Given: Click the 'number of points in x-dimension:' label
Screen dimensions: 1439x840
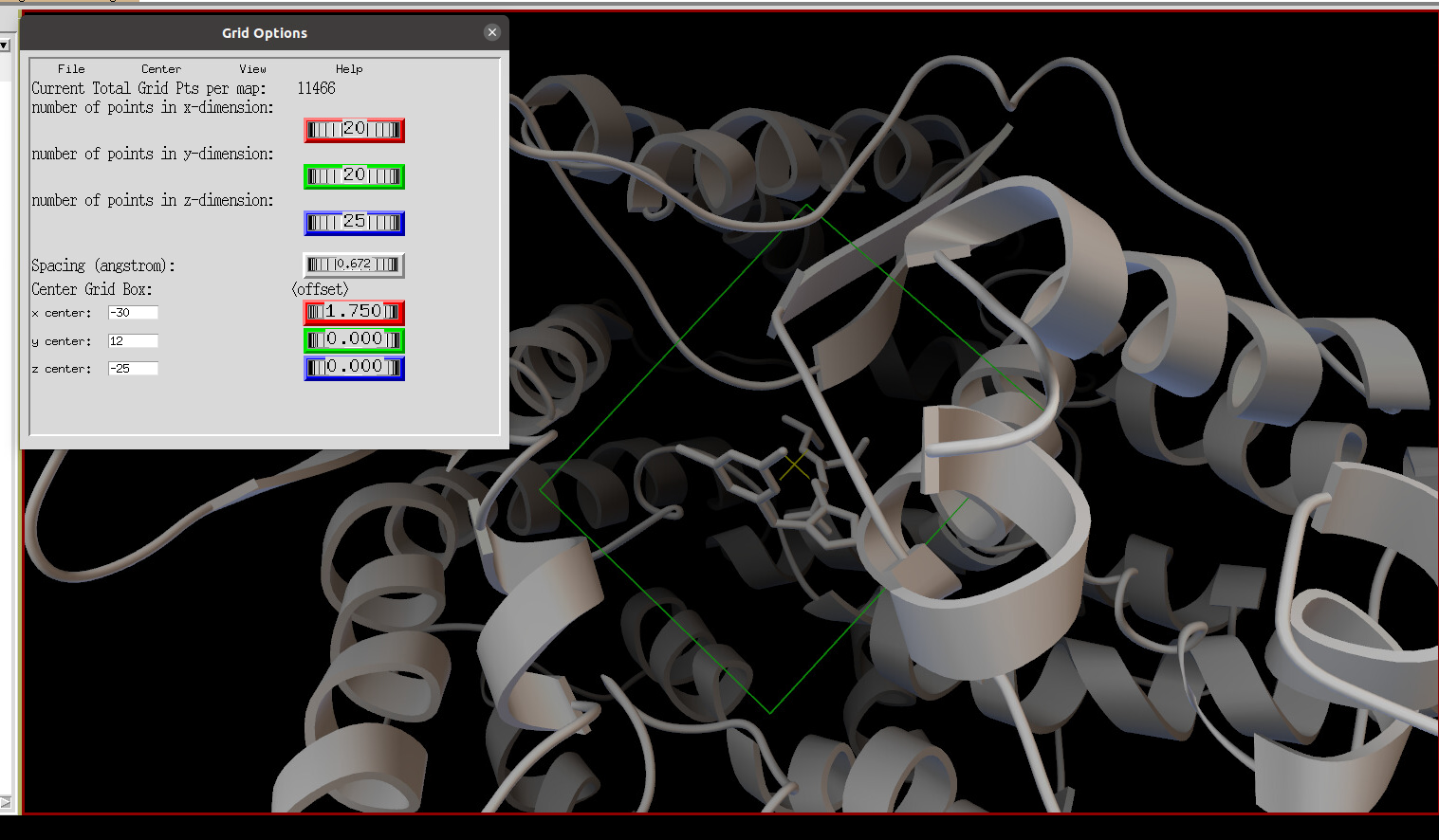Looking at the screenshot, I should point(153,108).
